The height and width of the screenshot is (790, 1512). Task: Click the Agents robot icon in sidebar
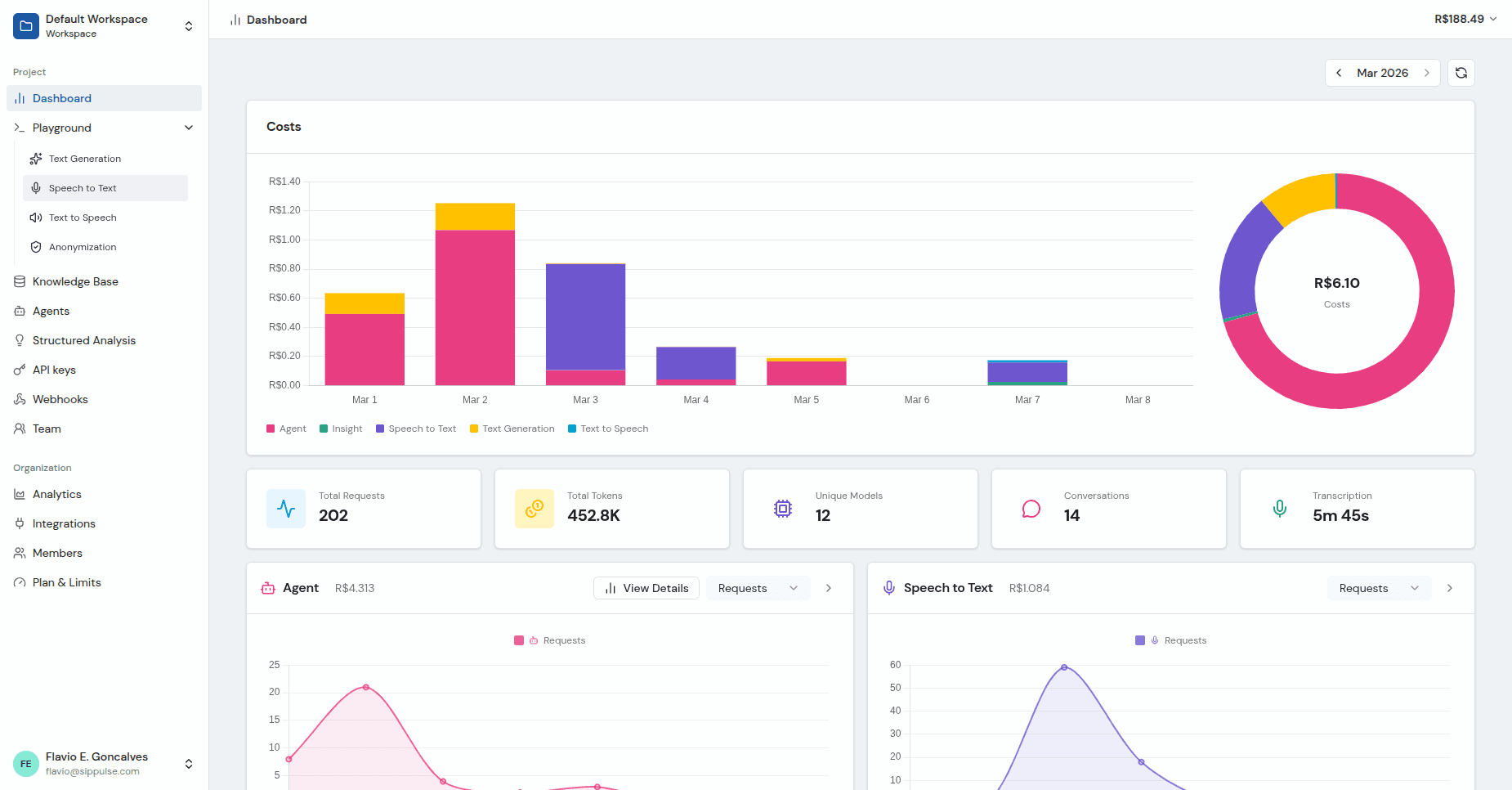tap(20, 311)
